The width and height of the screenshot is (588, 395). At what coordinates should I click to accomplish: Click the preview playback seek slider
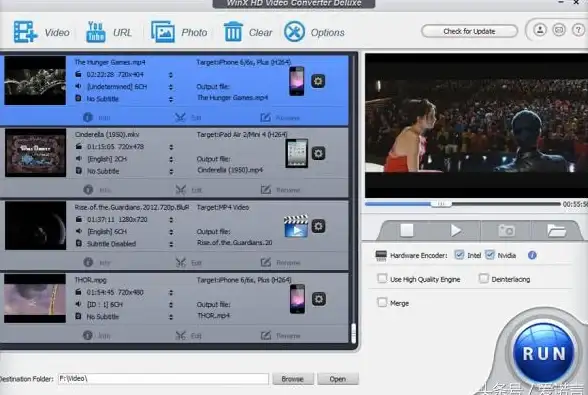[x=463, y=204]
